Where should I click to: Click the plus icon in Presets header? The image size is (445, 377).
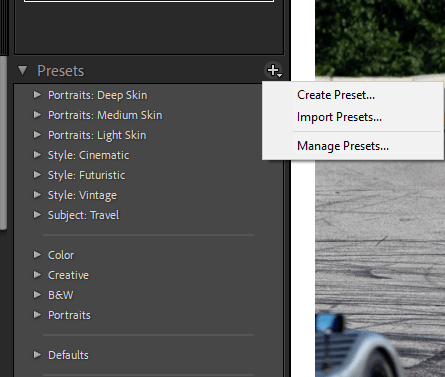[x=274, y=70]
